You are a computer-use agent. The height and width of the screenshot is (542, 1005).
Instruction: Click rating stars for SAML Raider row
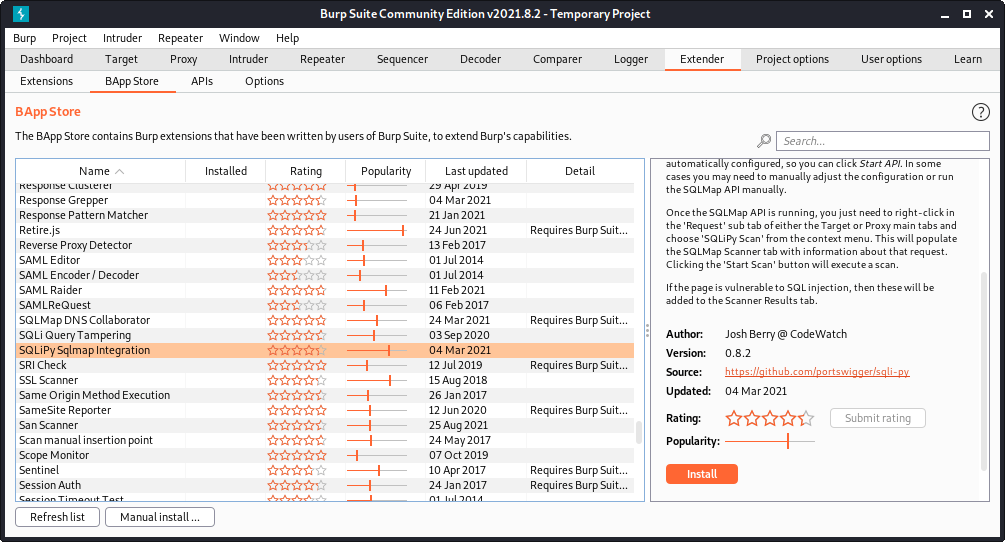[x=297, y=290]
